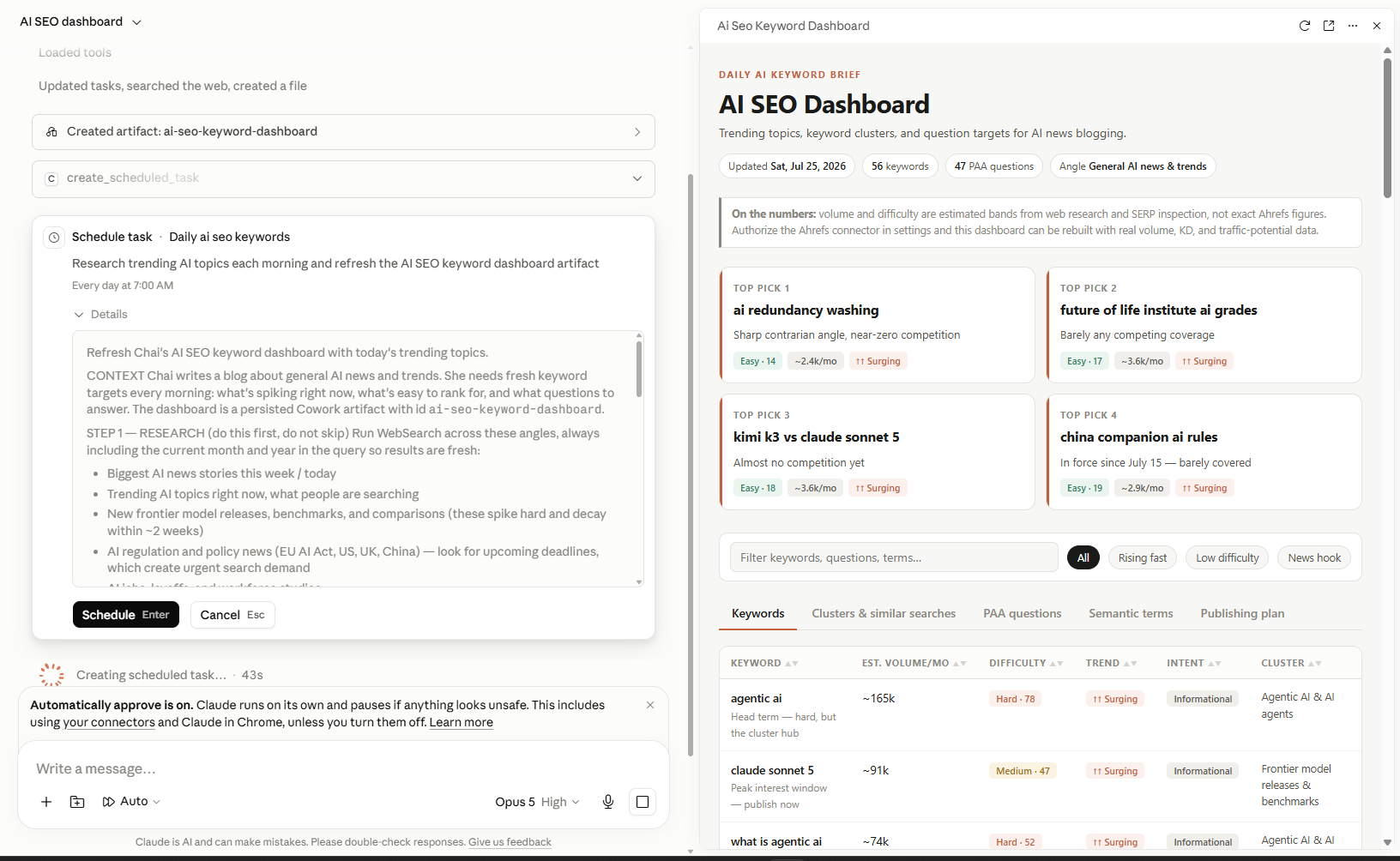This screenshot has height=861, width=1400.
Task: Click the Every day at 7:00 AM schedule text
Action: pos(123,286)
